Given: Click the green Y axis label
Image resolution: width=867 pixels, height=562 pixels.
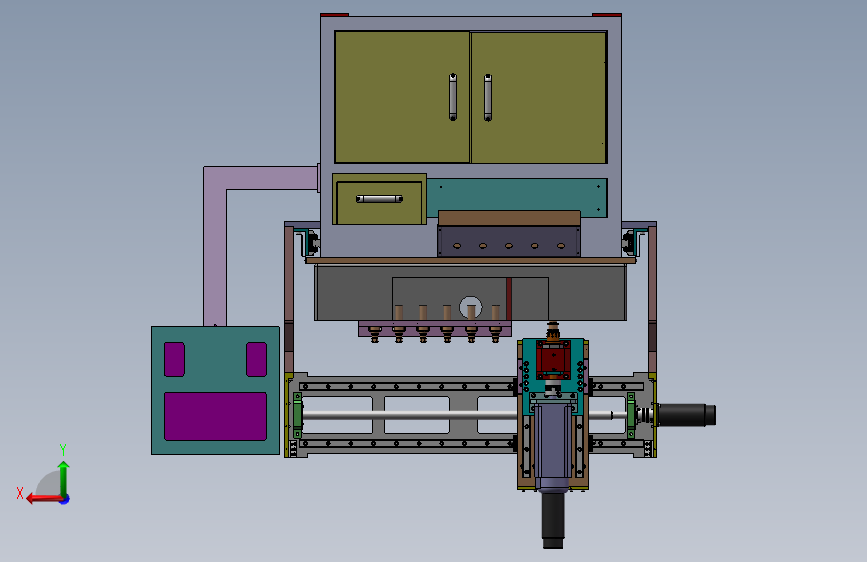Looking at the screenshot, I should coord(63,449).
